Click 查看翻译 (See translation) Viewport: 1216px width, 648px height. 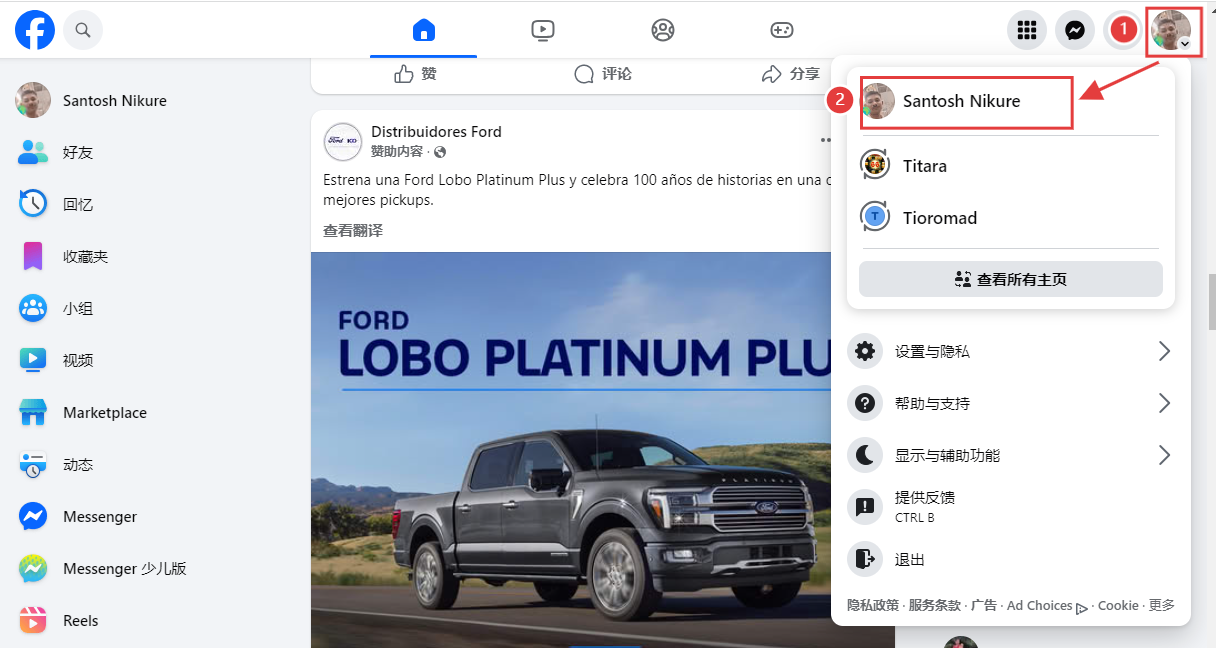[353, 230]
